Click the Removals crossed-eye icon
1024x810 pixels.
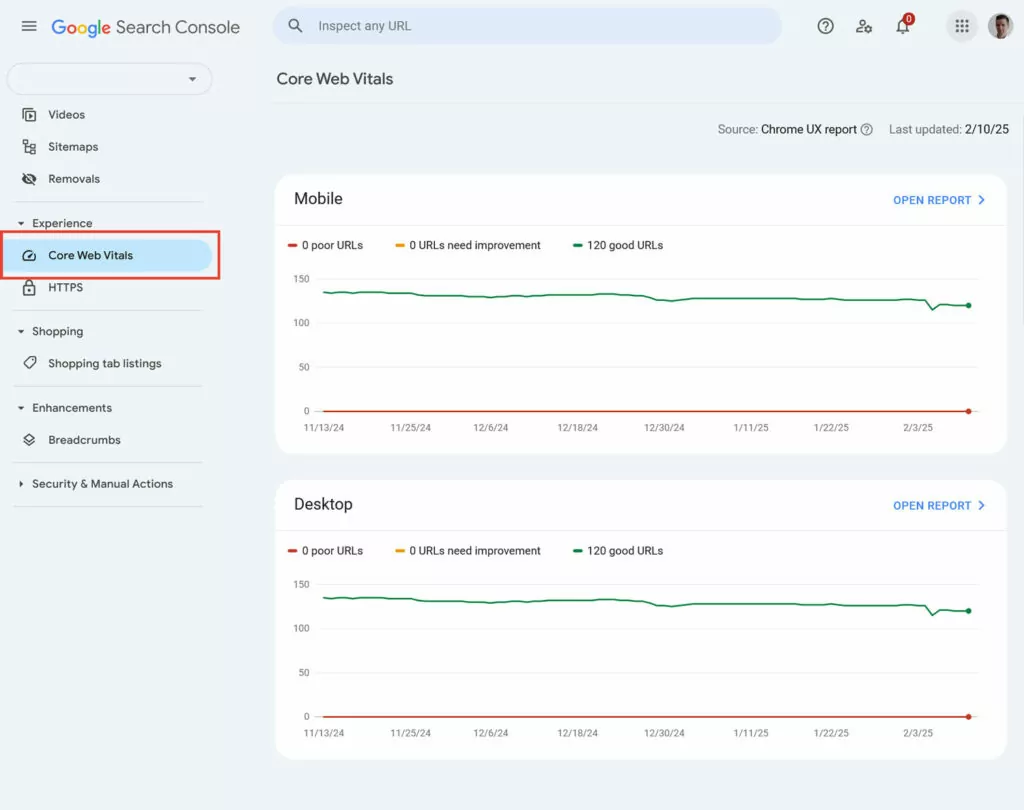coord(29,179)
